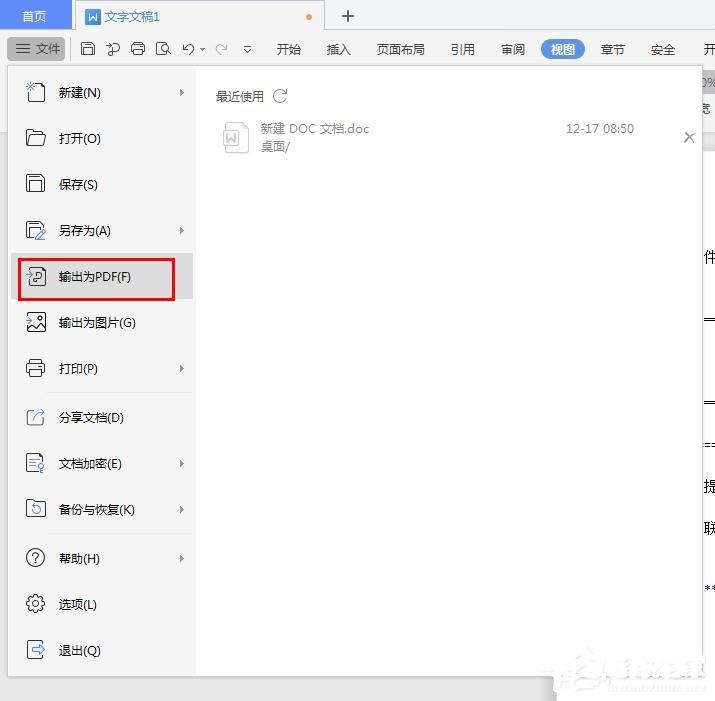Click the 选项 gear icon
The height and width of the screenshot is (701, 715).
pos(35,603)
